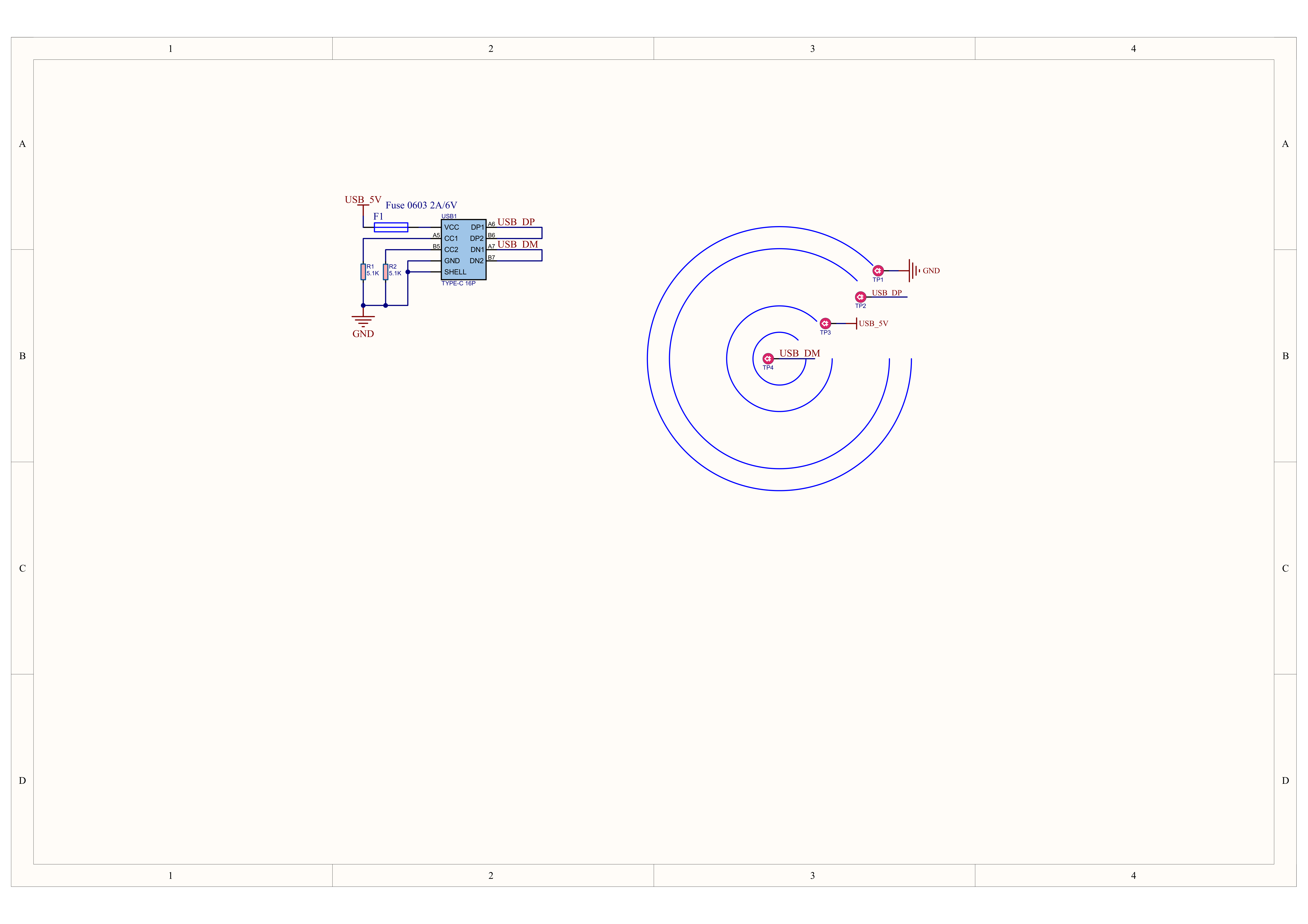Select the F1 fuse symbol
This screenshot has height=924, width=1308.
point(391,227)
